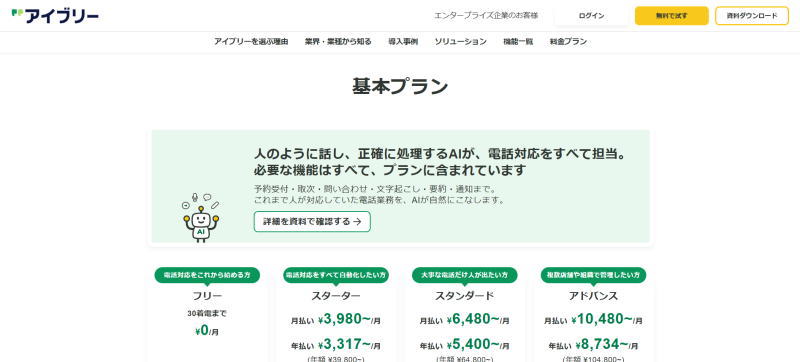Open 業界・業種から知る menu
Screen dimensions: 800x362
pos(338,42)
